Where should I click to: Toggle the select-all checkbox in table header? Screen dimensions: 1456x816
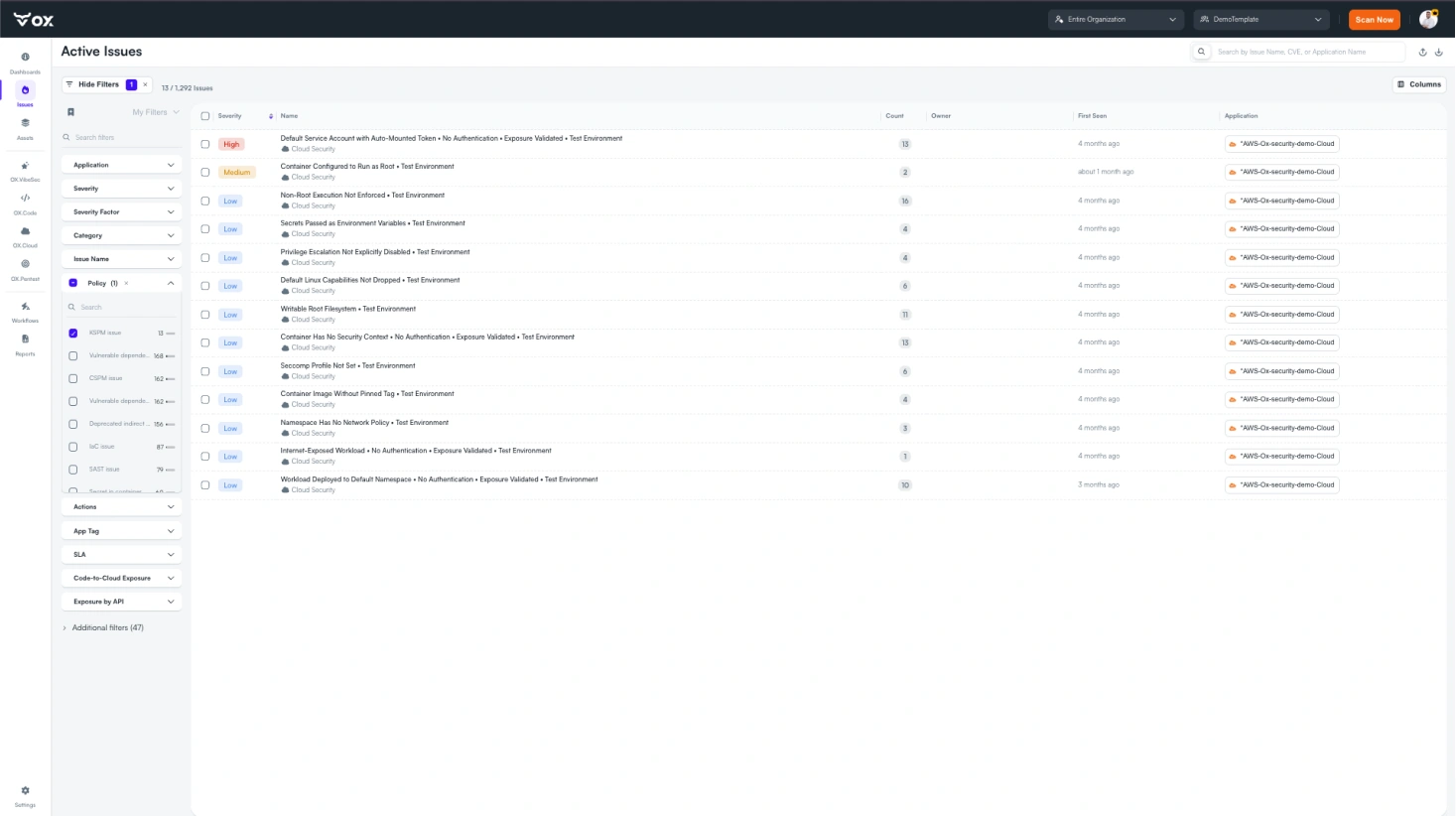[205, 116]
